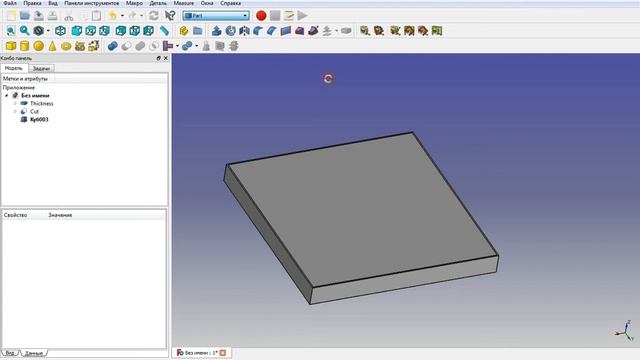Set Front view cube icon

click(x=77, y=31)
